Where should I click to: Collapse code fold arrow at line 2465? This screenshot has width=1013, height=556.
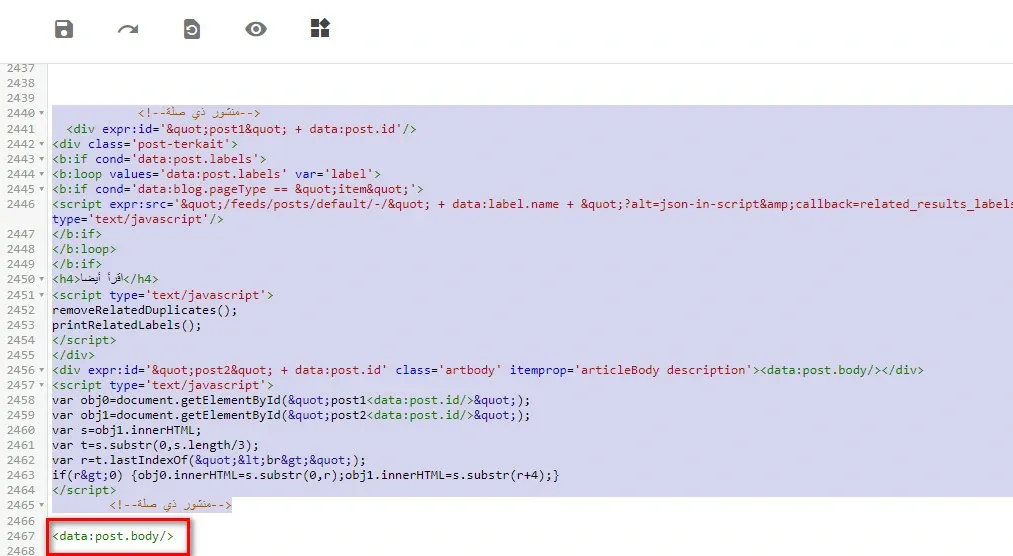click(x=42, y=505)
